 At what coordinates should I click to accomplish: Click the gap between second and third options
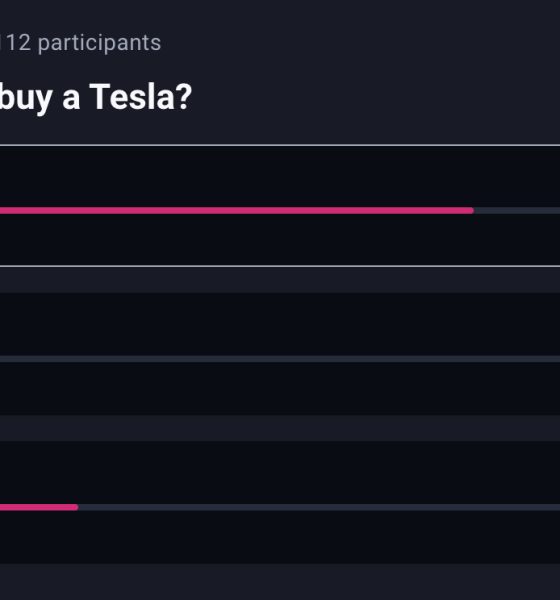click(x=280, y=428)
